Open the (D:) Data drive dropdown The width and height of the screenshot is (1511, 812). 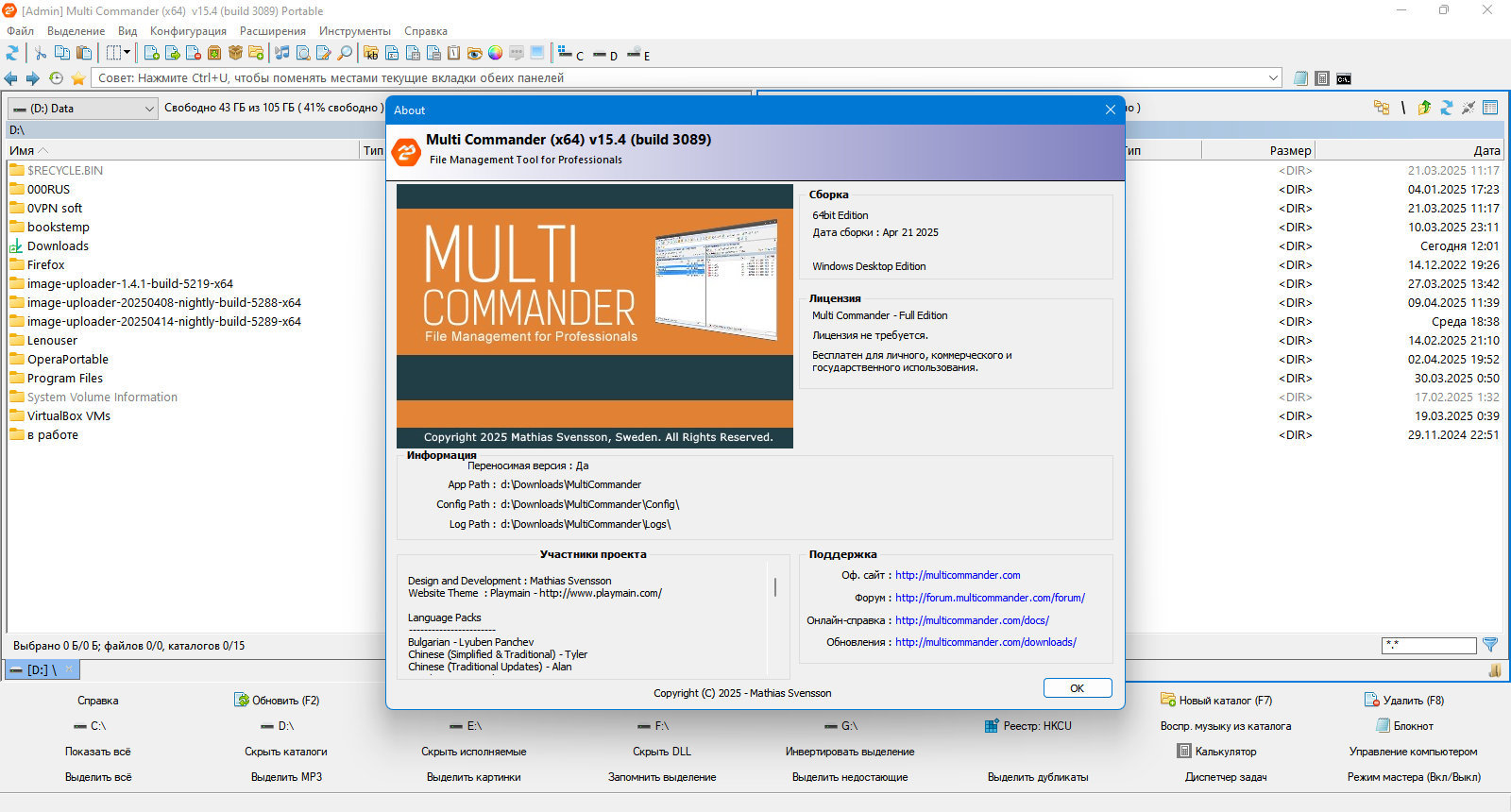[82, 109]
